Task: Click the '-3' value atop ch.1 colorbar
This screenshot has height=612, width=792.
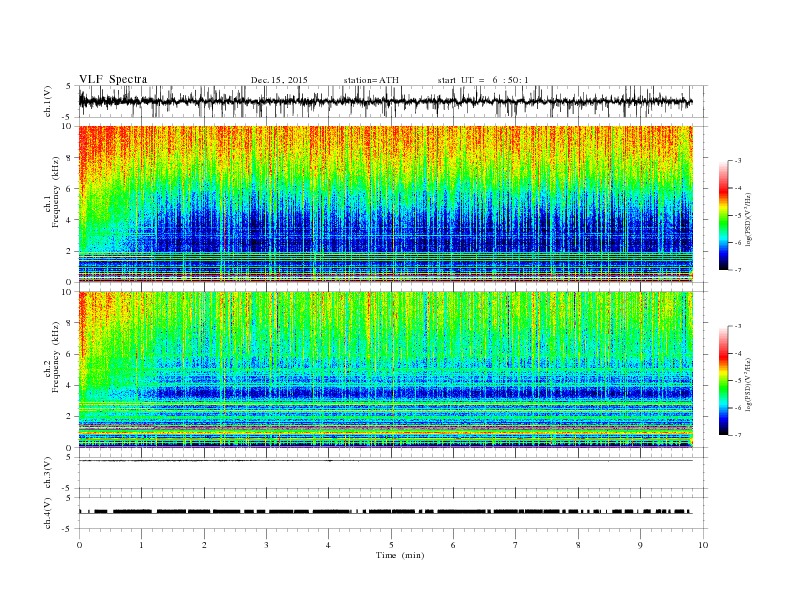Action: 737,161
